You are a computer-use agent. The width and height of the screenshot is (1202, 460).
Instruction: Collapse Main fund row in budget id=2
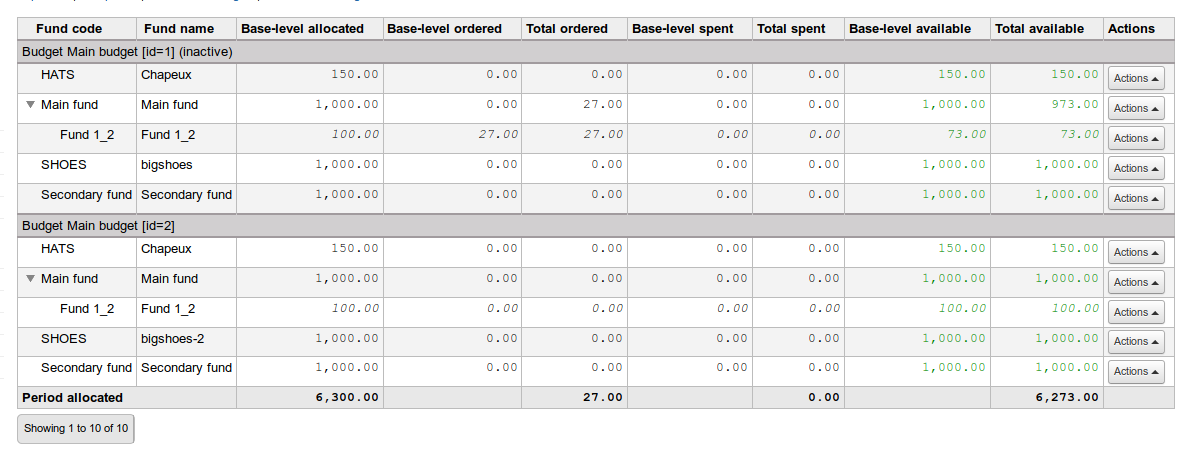pyautogui.click(x=31, y=279)
